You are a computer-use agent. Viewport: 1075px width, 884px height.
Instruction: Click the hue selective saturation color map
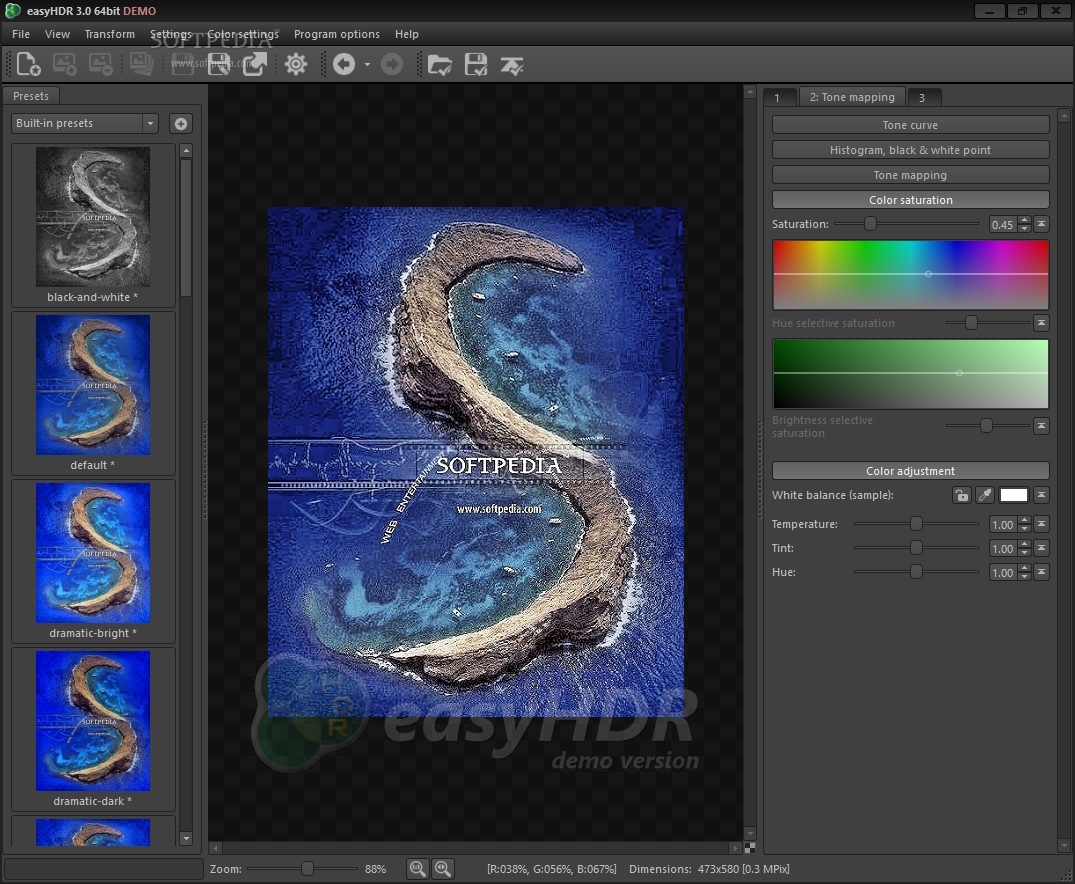tap(910, 274)
